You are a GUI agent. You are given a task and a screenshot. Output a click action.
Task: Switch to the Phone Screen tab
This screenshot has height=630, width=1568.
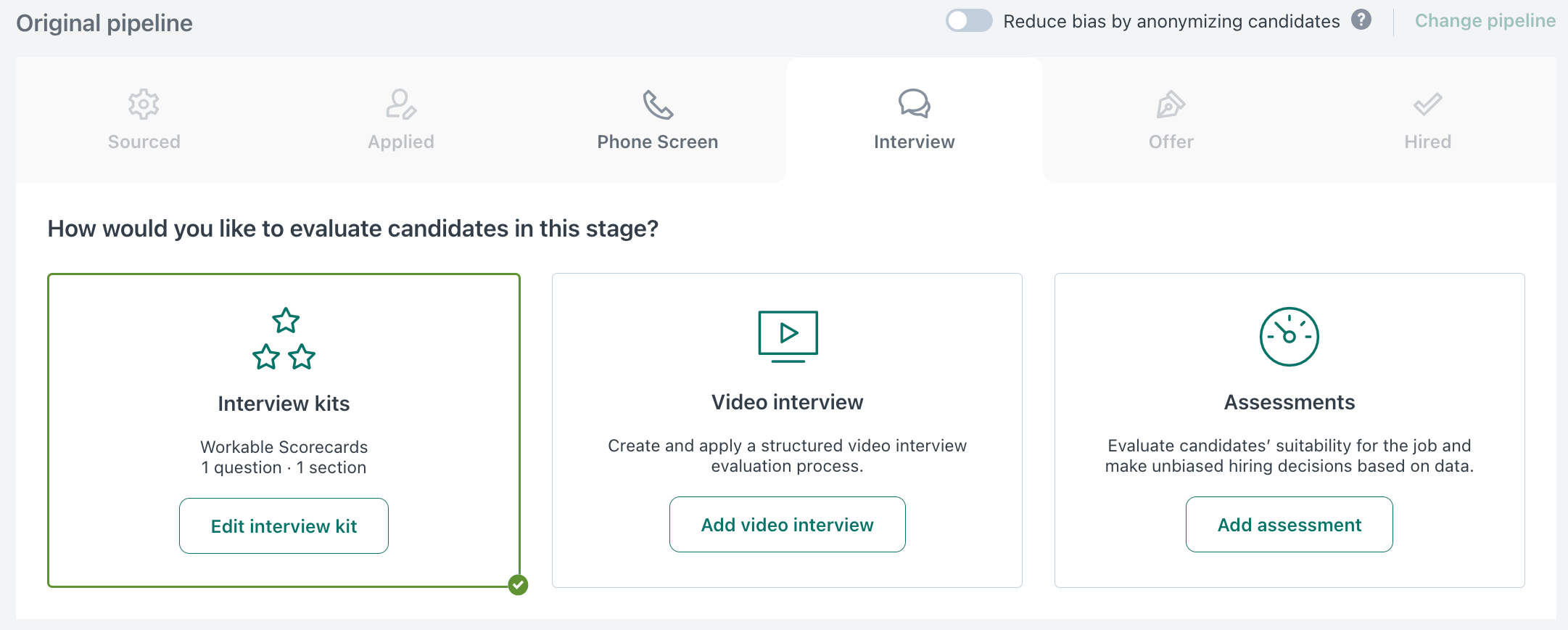tap(658, 120)
